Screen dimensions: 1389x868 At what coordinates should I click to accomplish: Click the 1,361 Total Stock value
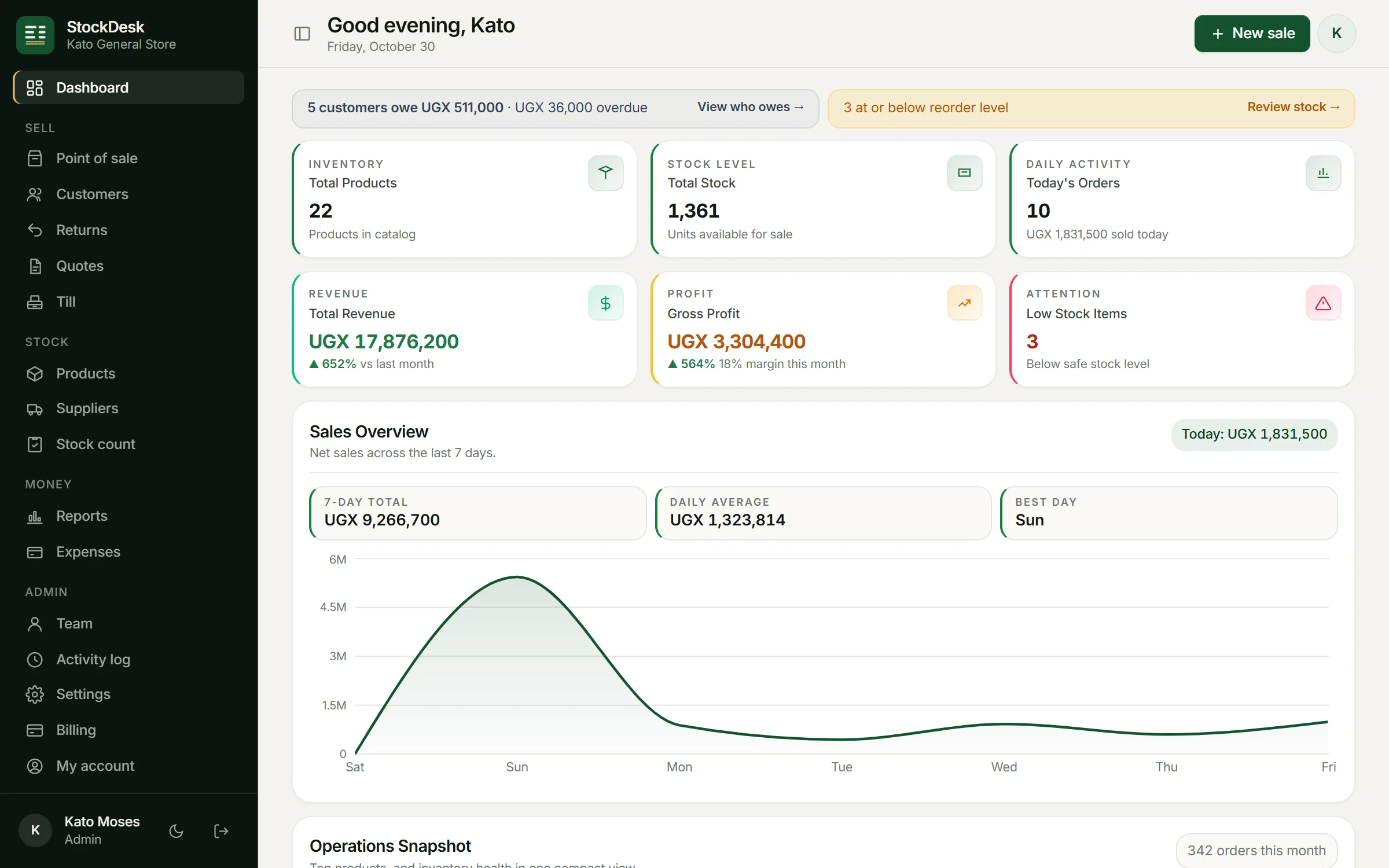[693, 211]
